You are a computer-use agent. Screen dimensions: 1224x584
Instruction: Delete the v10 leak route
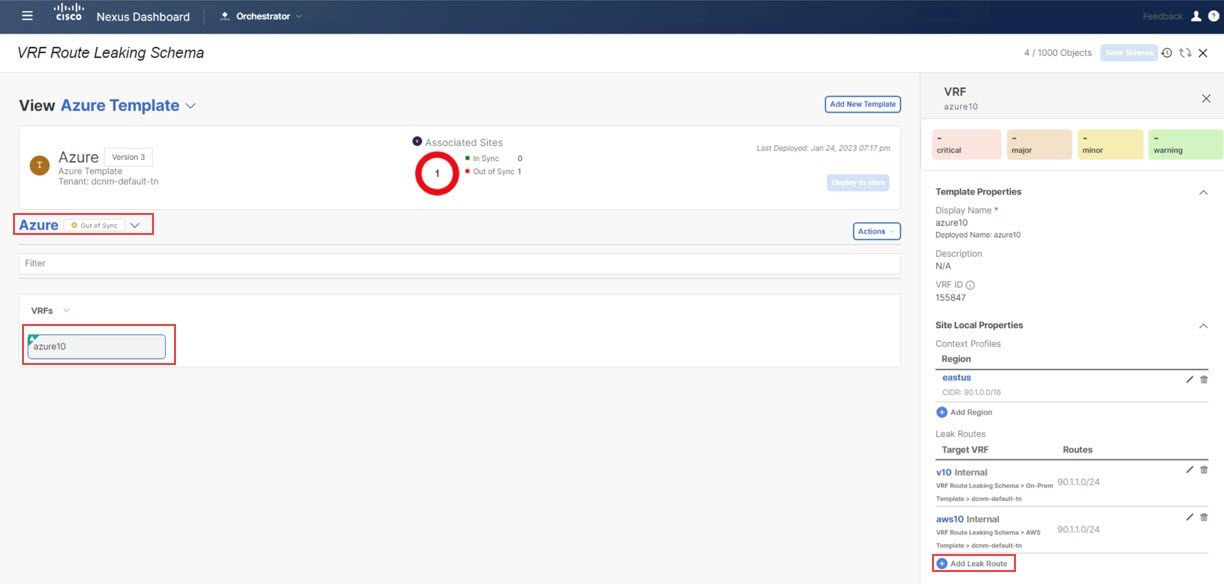1203,470
